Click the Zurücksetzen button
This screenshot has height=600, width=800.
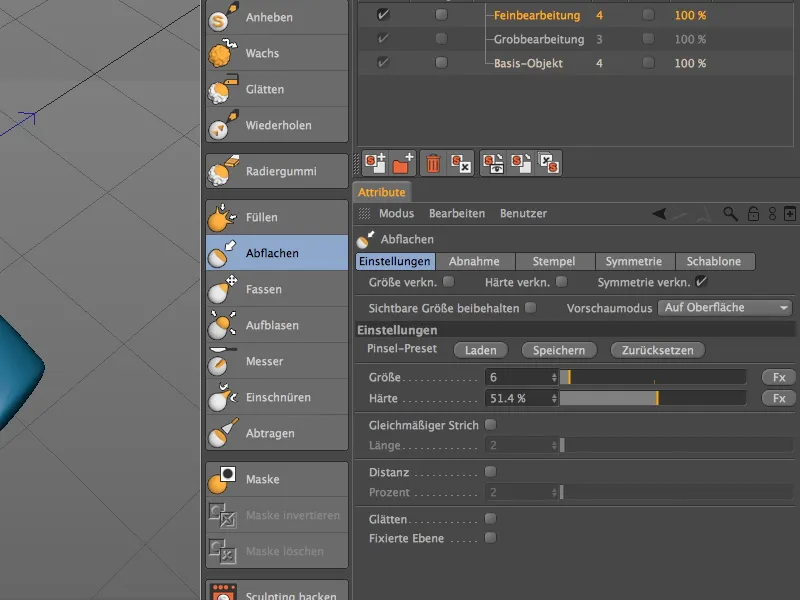click(x=658, y=351)
